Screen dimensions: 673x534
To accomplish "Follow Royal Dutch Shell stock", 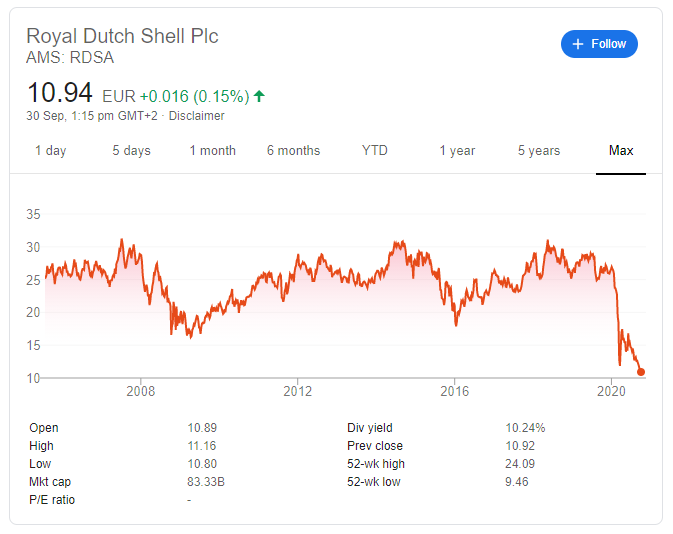I will pos(599,44).
